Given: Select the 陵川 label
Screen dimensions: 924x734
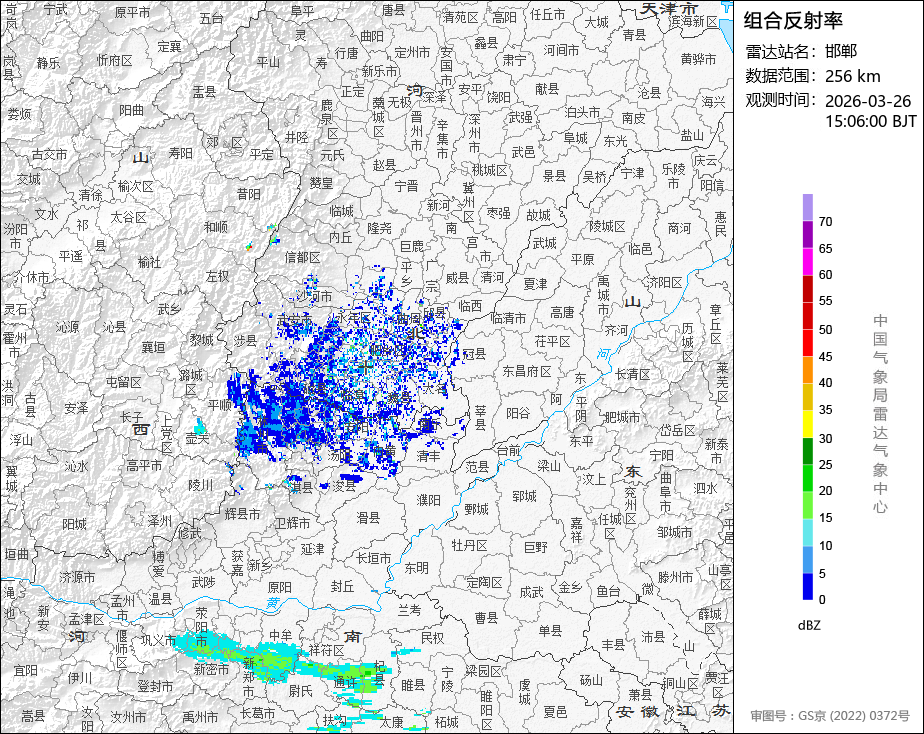Looking at the screenshot, I should tap(200, 485).
